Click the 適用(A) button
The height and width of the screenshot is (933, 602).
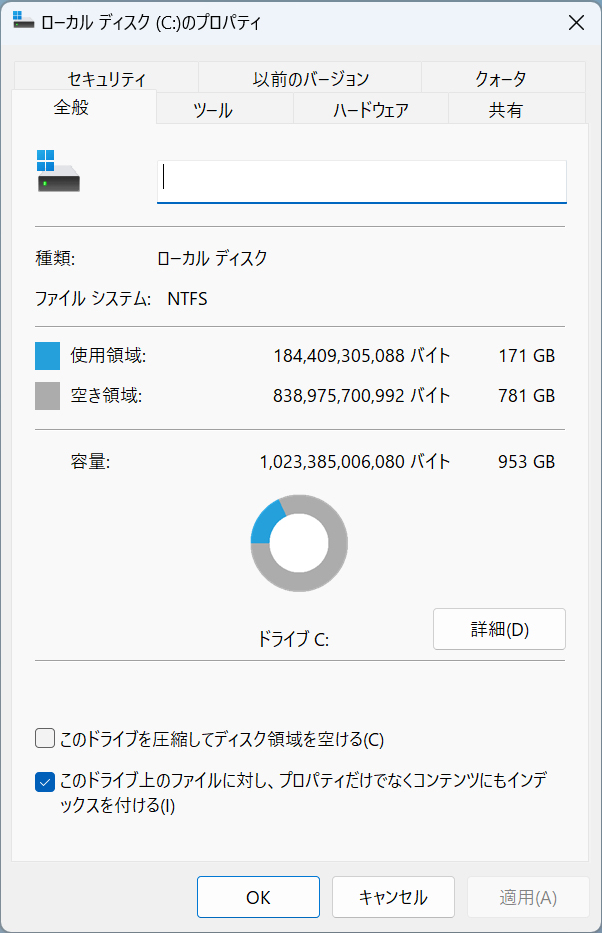(x=528, y=897)
